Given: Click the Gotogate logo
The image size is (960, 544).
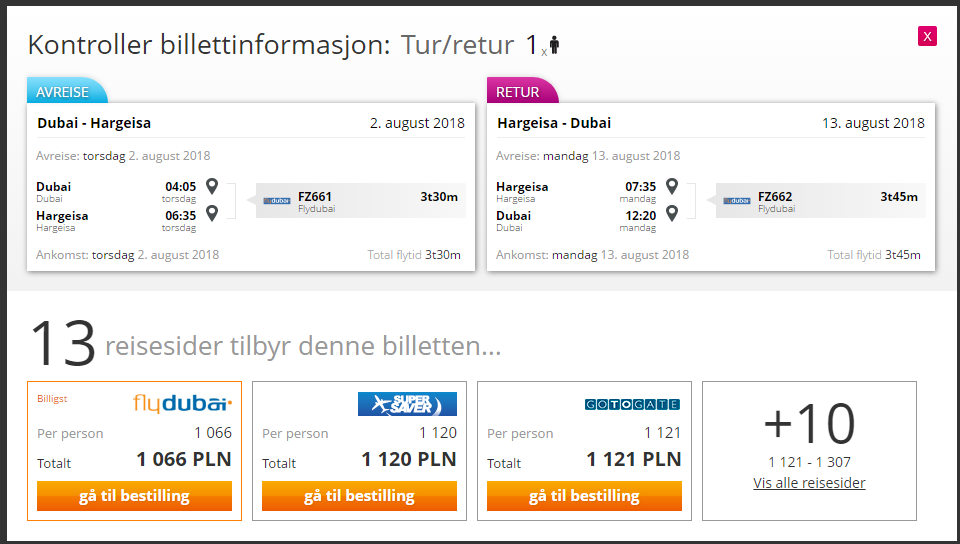Looking at the screenshot, I should tap(632, 404).
